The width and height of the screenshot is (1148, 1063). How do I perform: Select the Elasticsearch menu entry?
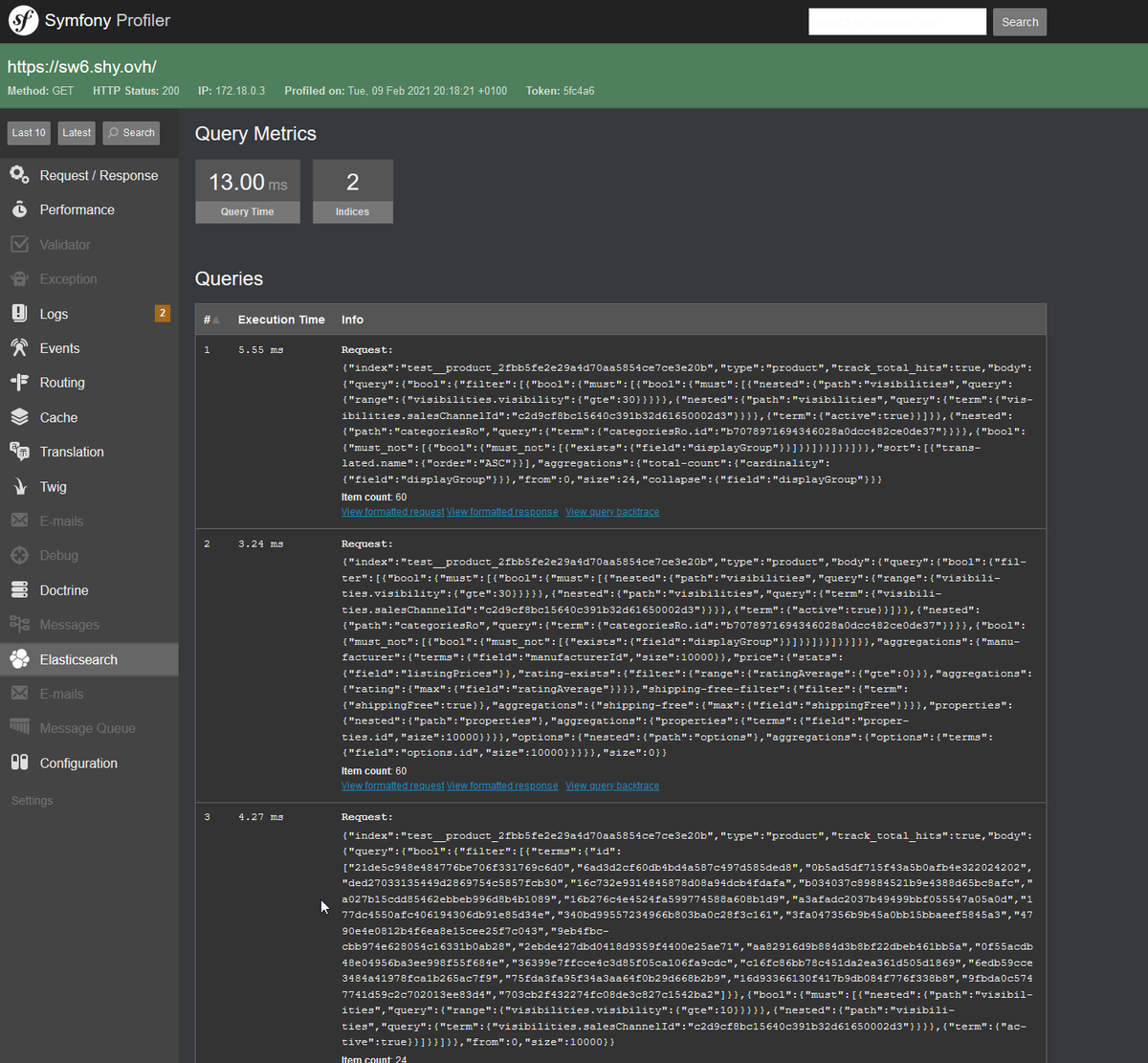[x=89, y=659]
